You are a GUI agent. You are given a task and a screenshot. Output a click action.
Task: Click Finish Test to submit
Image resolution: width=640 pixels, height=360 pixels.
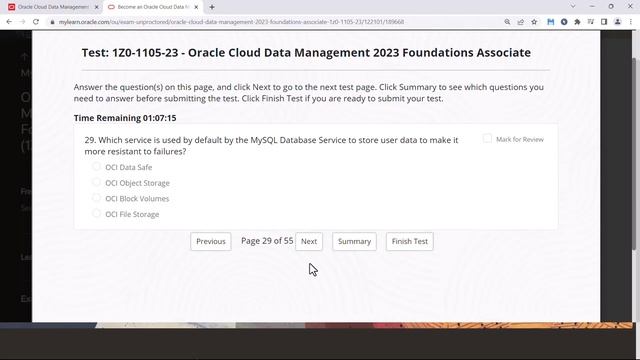coord(410,241)
